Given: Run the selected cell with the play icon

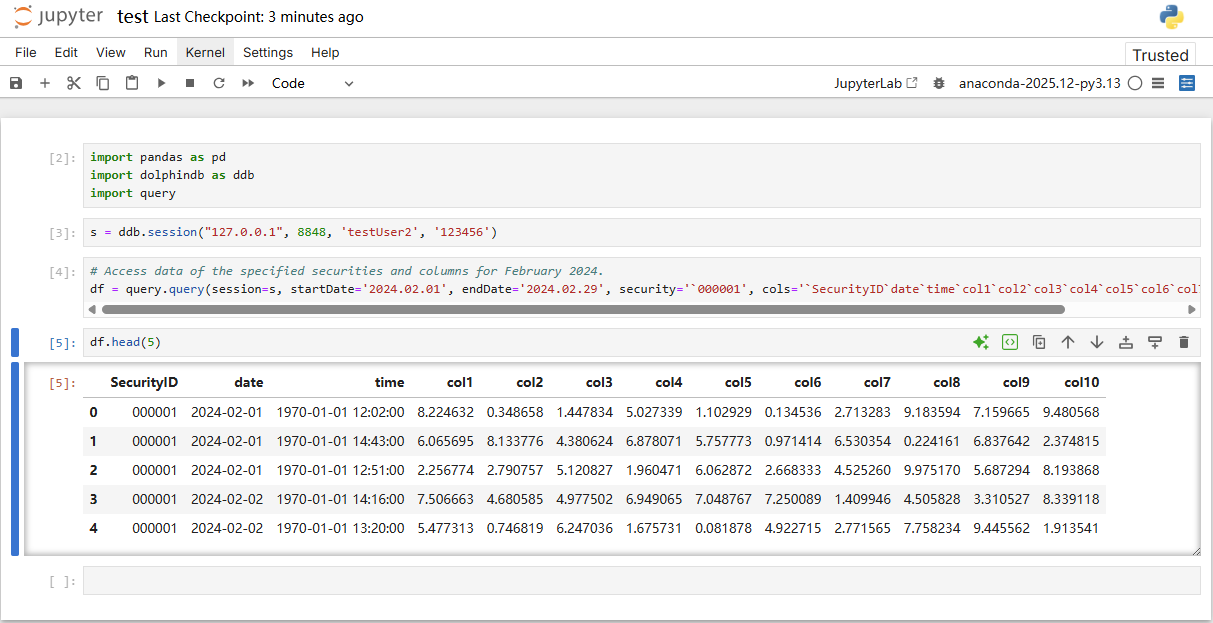Looking at the screenshot, I should pos(161,83).
